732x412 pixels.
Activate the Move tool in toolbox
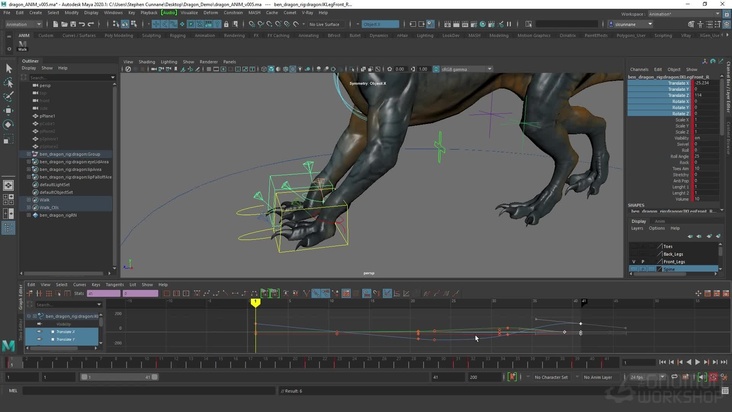click(8, 111)
